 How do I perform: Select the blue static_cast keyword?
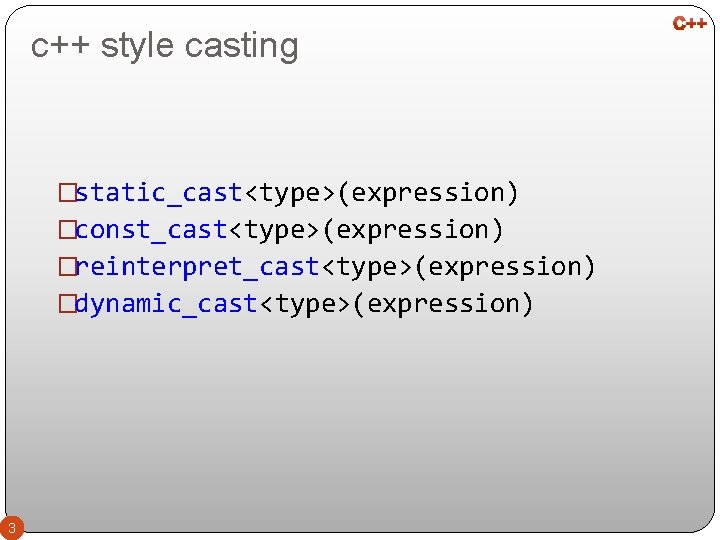pos(160,192)
